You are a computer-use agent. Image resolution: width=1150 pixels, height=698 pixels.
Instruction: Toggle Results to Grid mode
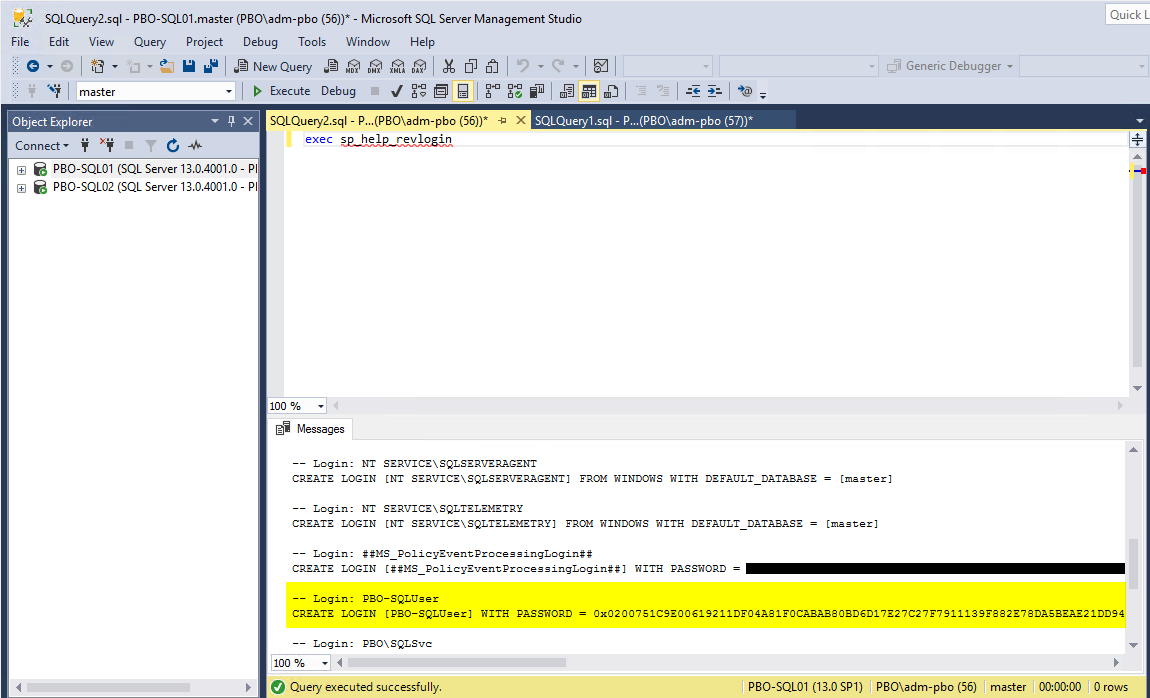click(x=589, y=91)
